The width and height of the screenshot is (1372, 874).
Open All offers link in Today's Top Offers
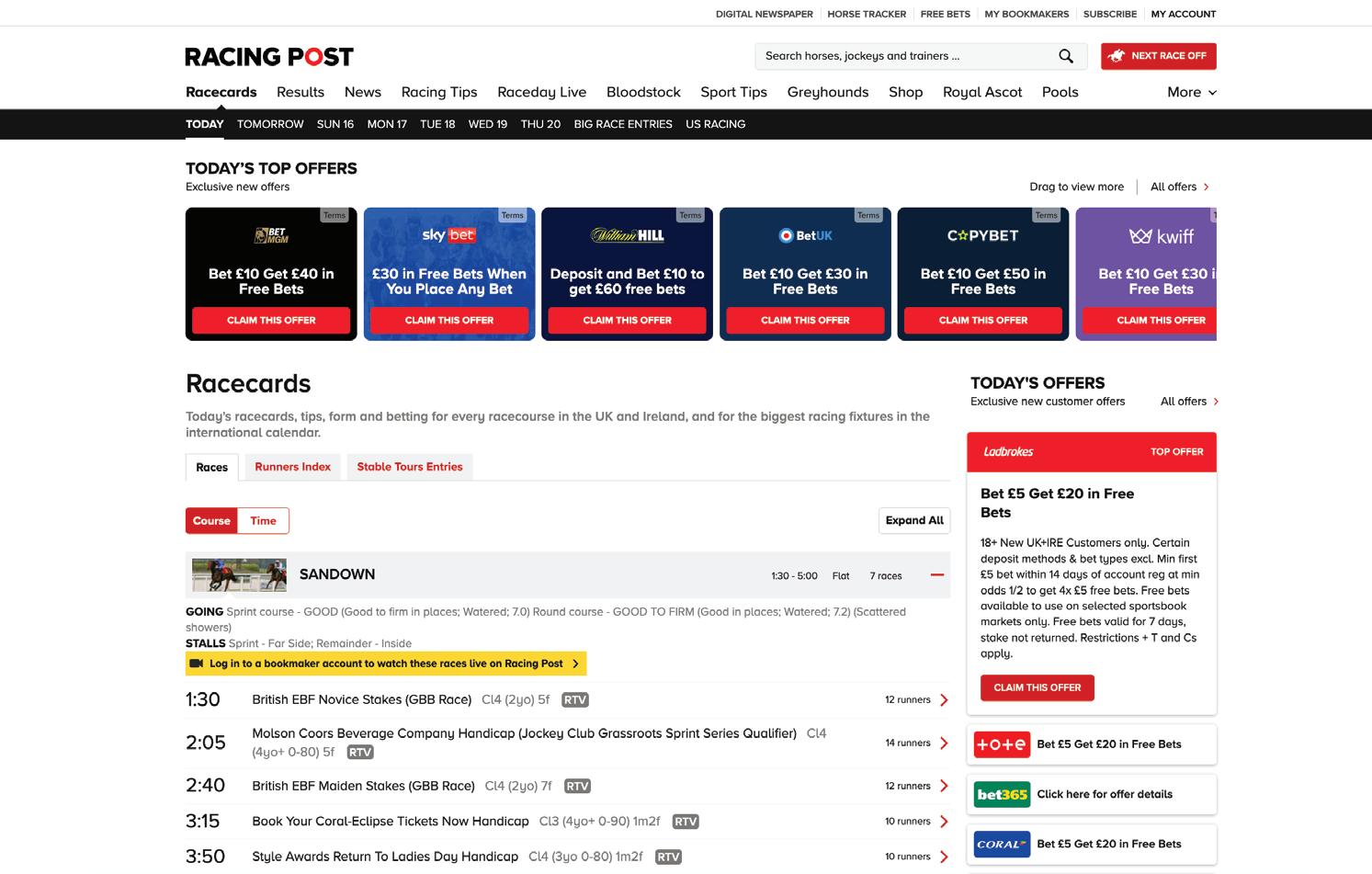tap(1180, 187)
